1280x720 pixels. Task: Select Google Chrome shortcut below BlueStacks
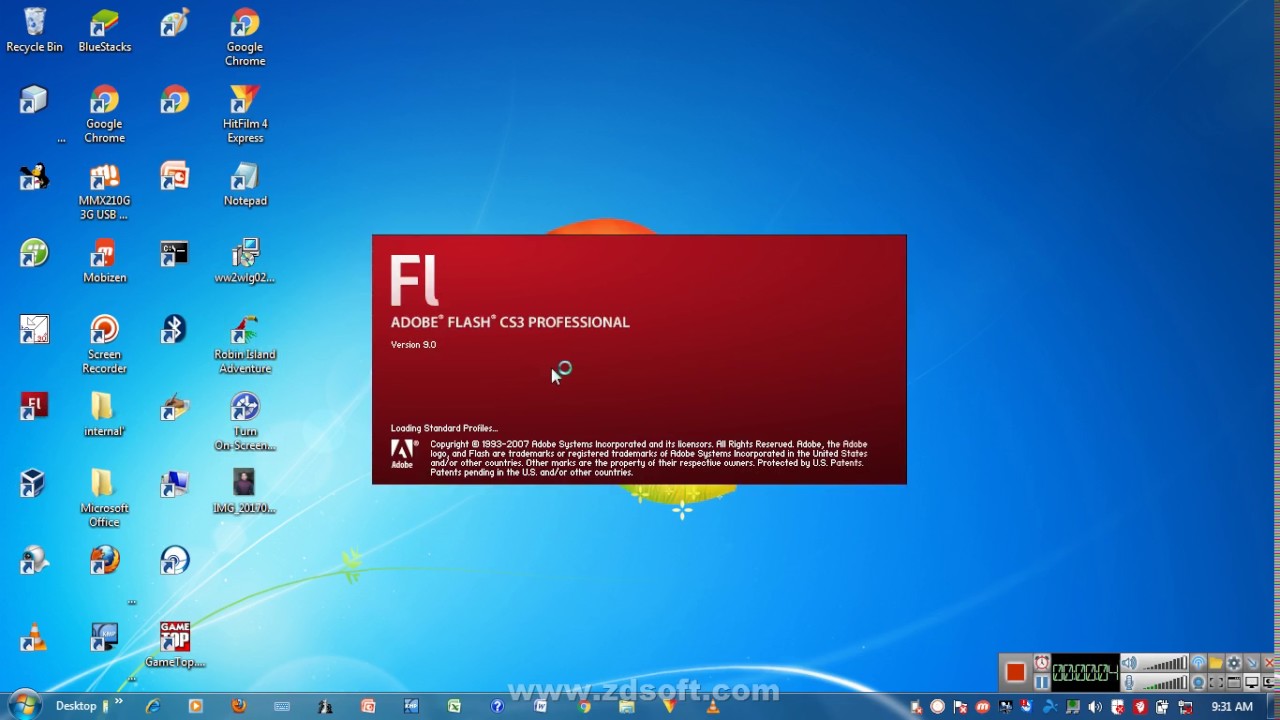pyautogui.click(x=104, y=114)
